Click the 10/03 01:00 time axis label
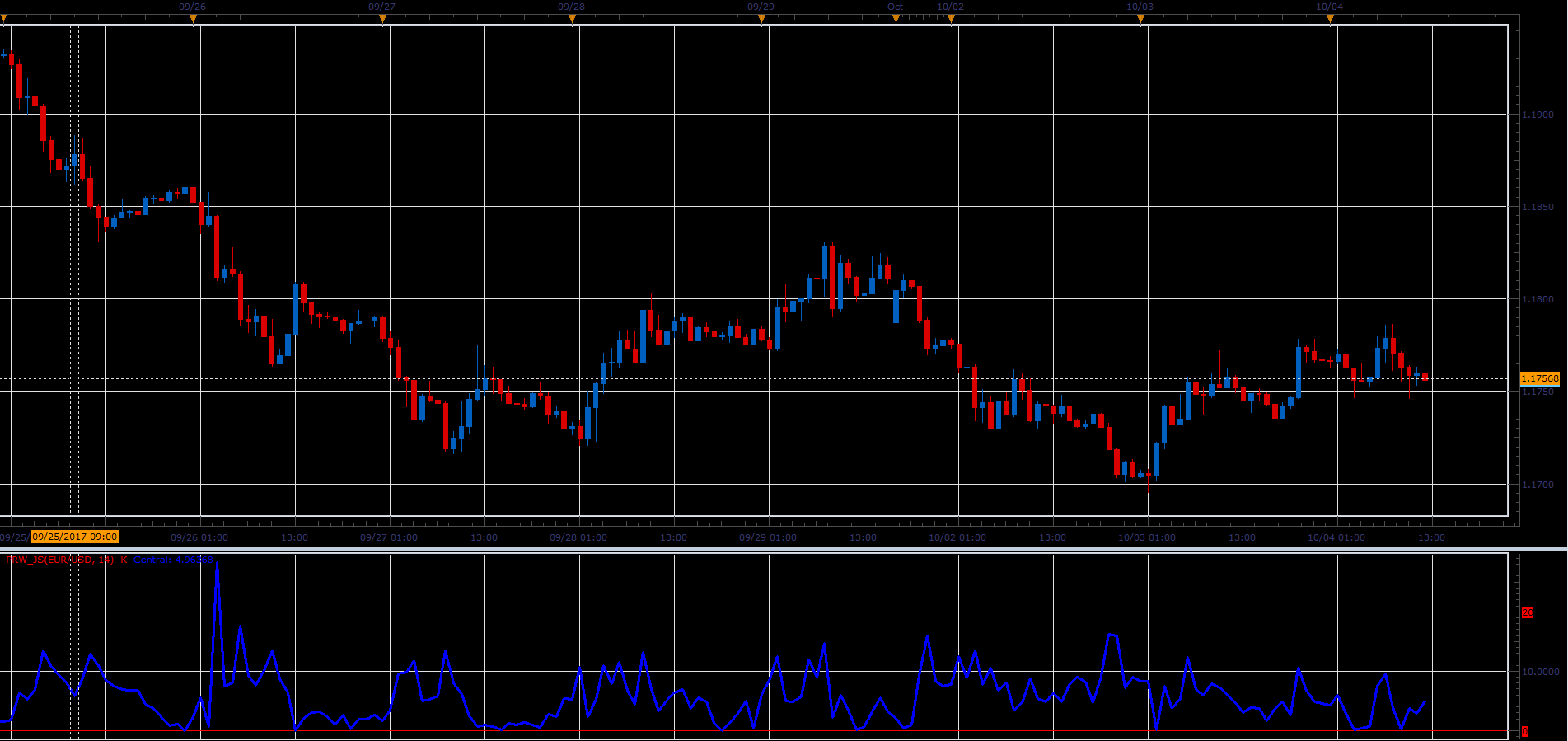Image resolution: width=1568 pixels, height=741 pixels. pos(1147,537)
